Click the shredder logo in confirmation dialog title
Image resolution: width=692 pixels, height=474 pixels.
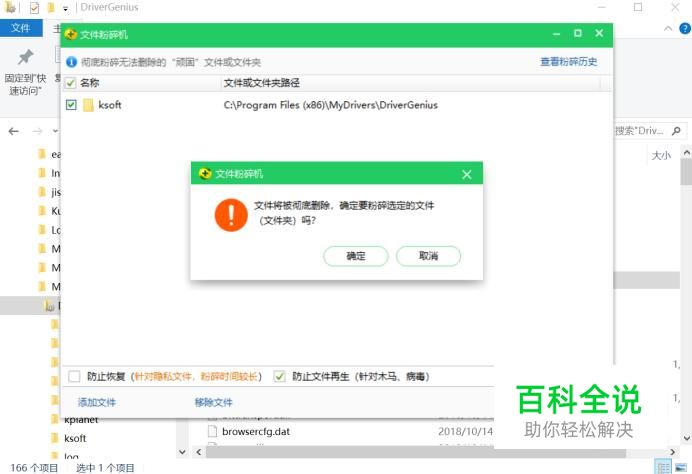pos(205,174)
